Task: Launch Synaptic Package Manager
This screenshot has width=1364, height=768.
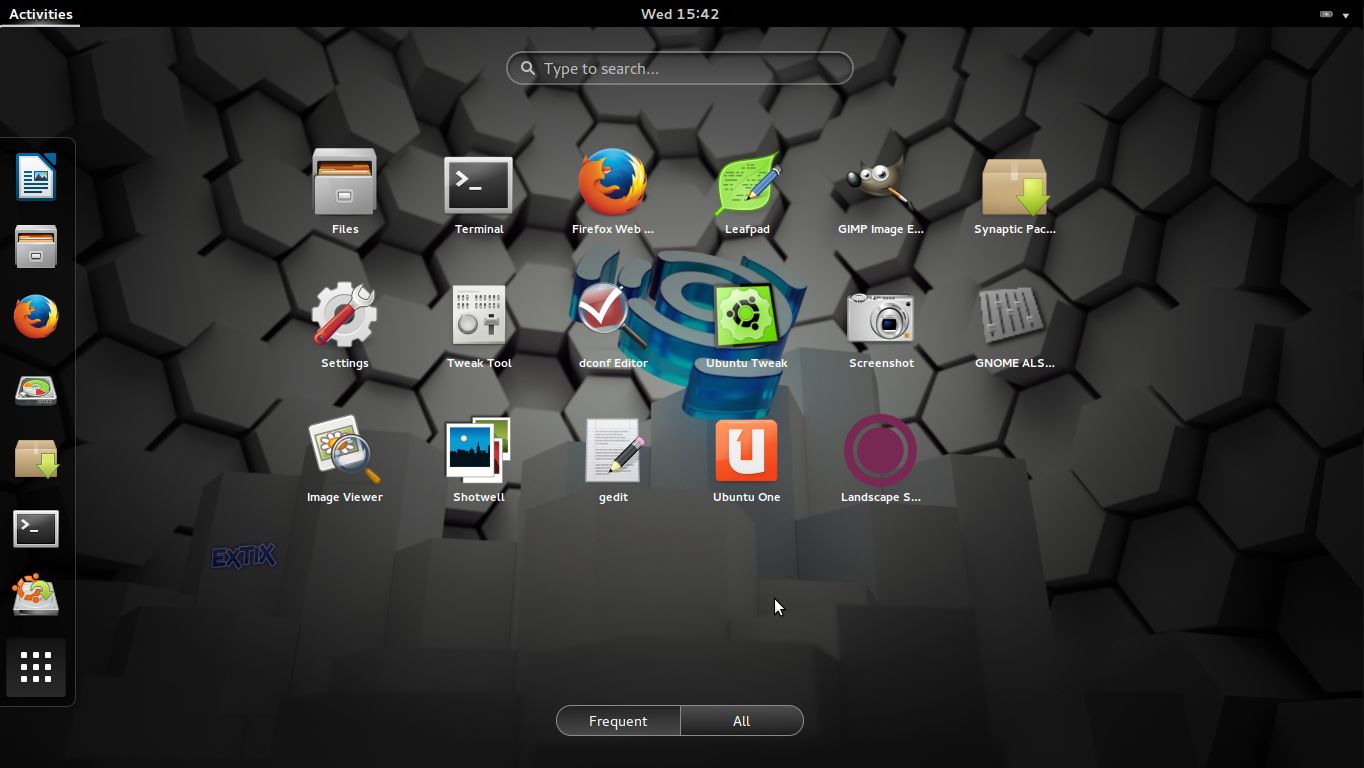Action: pyautogui.click(x=1014, y=184)
